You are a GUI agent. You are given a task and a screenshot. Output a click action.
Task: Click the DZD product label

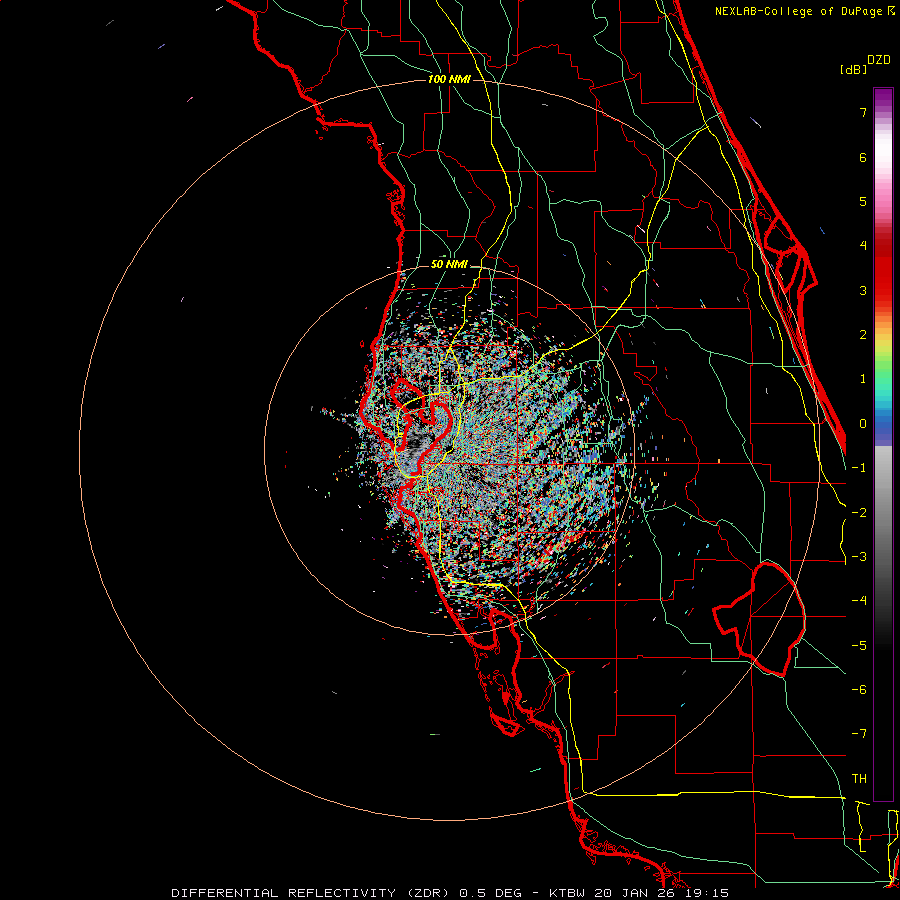(879, 60)
